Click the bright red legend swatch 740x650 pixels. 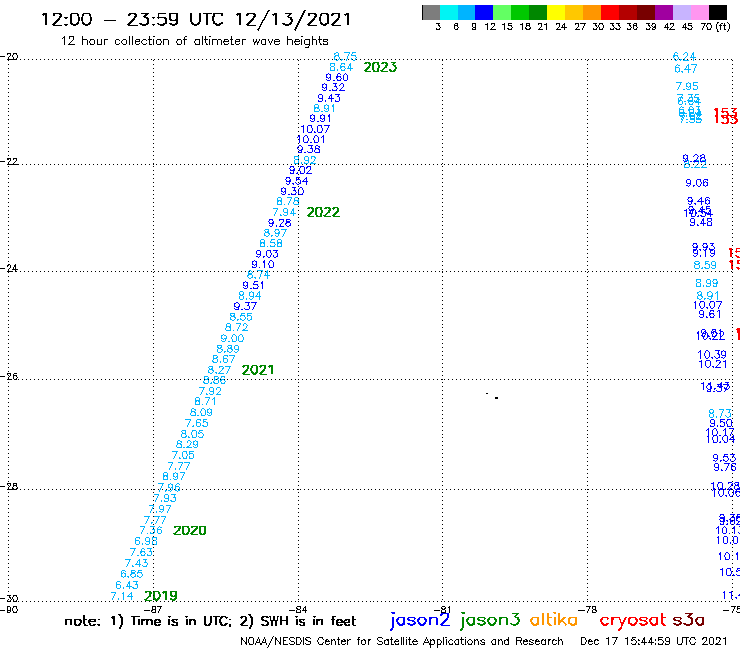[609, 12]
